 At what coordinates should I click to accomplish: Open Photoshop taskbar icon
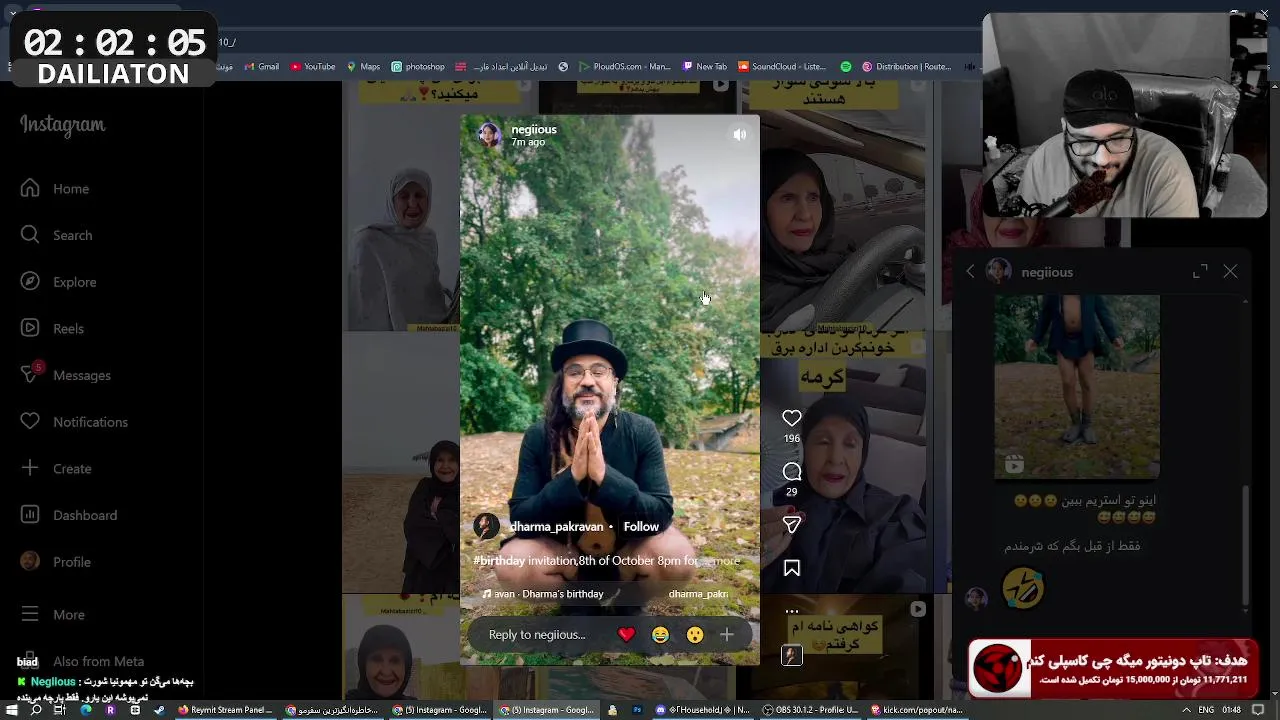tap(637, 710)
